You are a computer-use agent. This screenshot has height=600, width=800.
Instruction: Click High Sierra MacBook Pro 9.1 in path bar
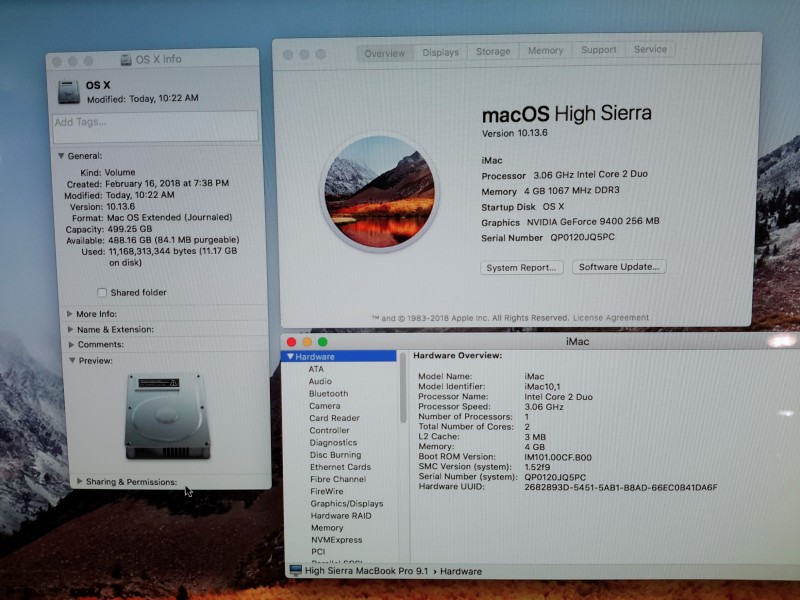[366, 571]
